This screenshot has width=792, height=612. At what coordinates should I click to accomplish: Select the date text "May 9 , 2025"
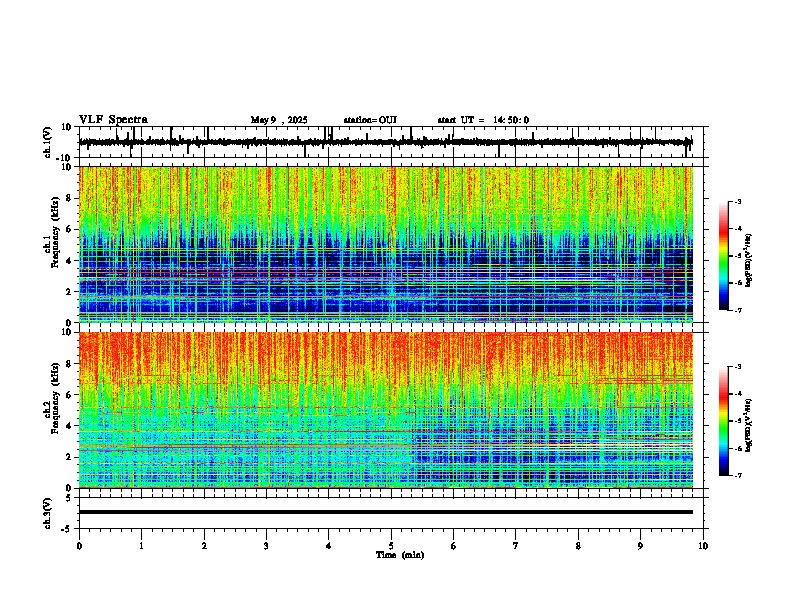(x=279, y=120)
